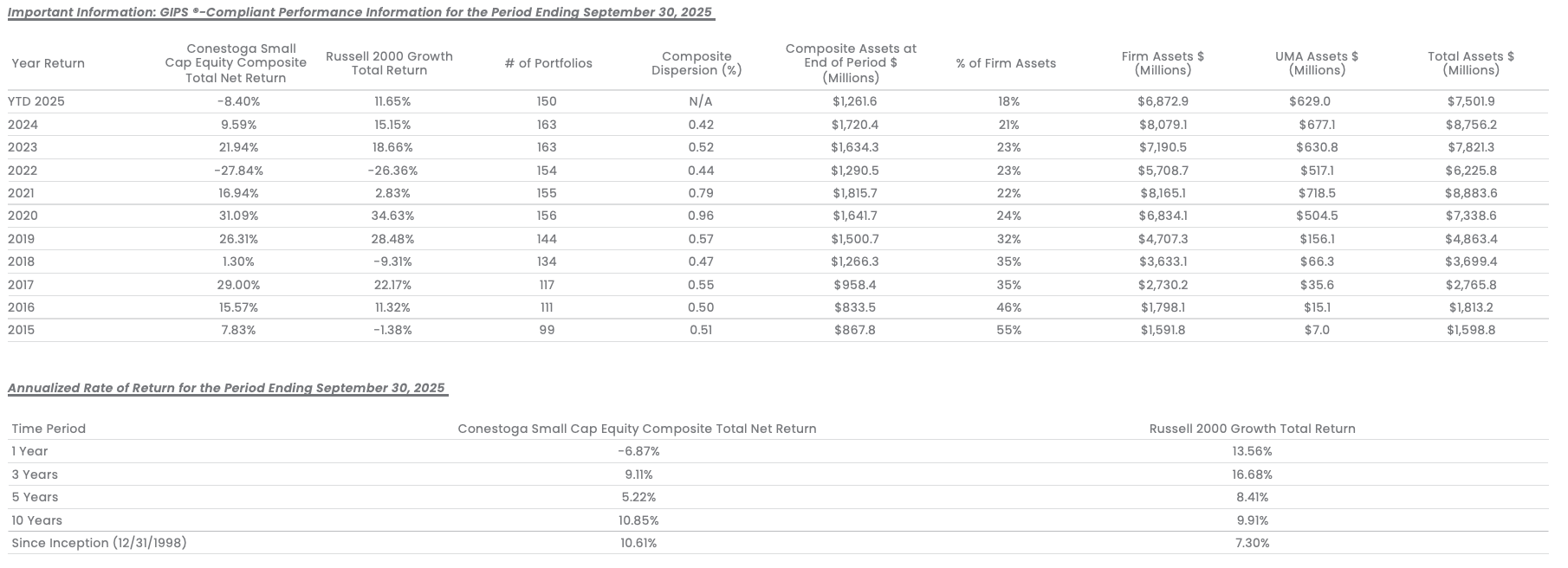Click the N/A composite dispersion cell
Viewport: 1568px width, 568px height.
pos(700,101)
